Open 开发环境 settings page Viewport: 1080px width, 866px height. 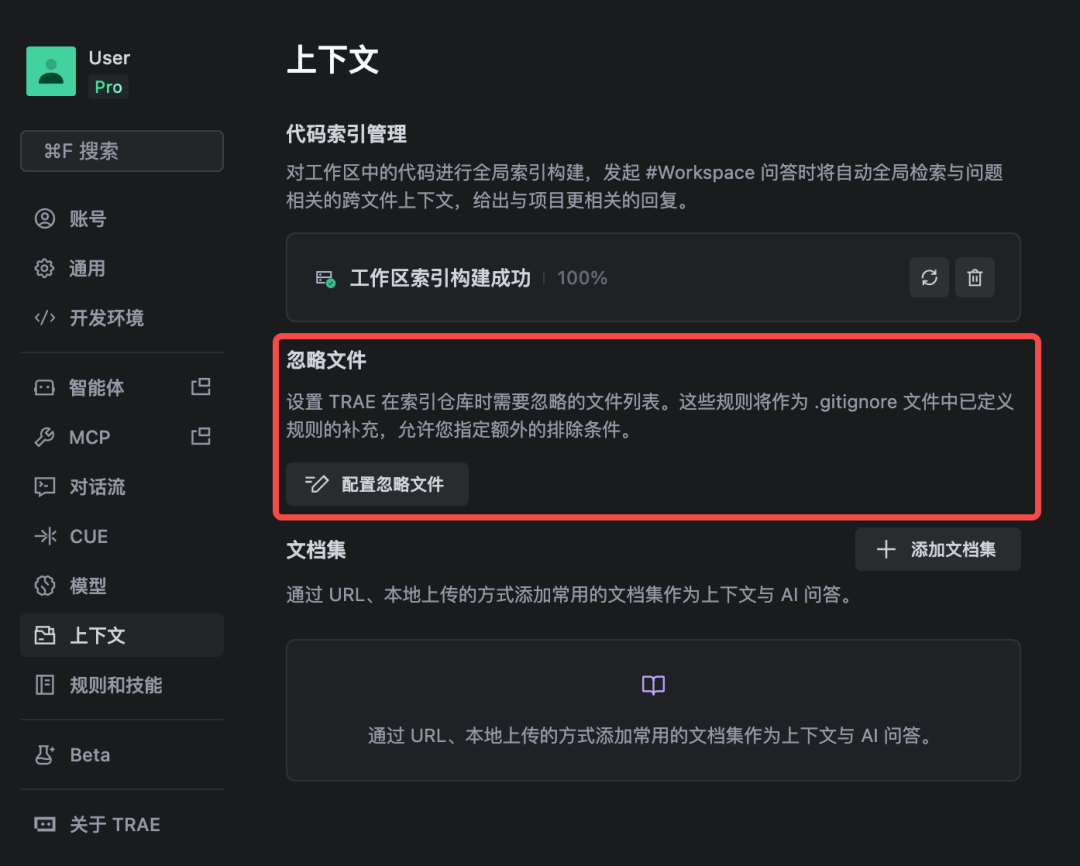(x=106, y=318)
